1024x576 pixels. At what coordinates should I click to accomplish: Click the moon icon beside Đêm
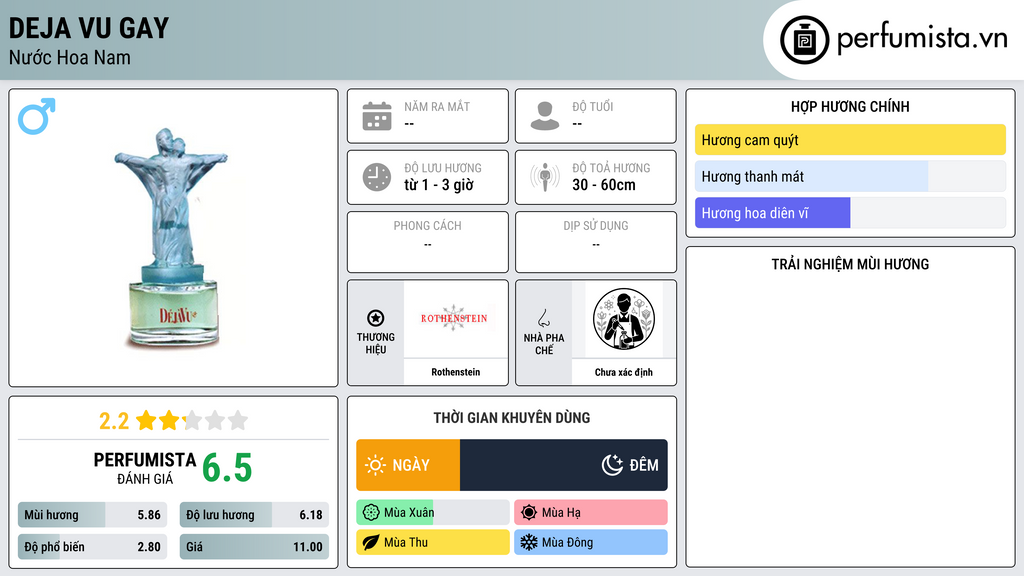[x=612, y=465]
